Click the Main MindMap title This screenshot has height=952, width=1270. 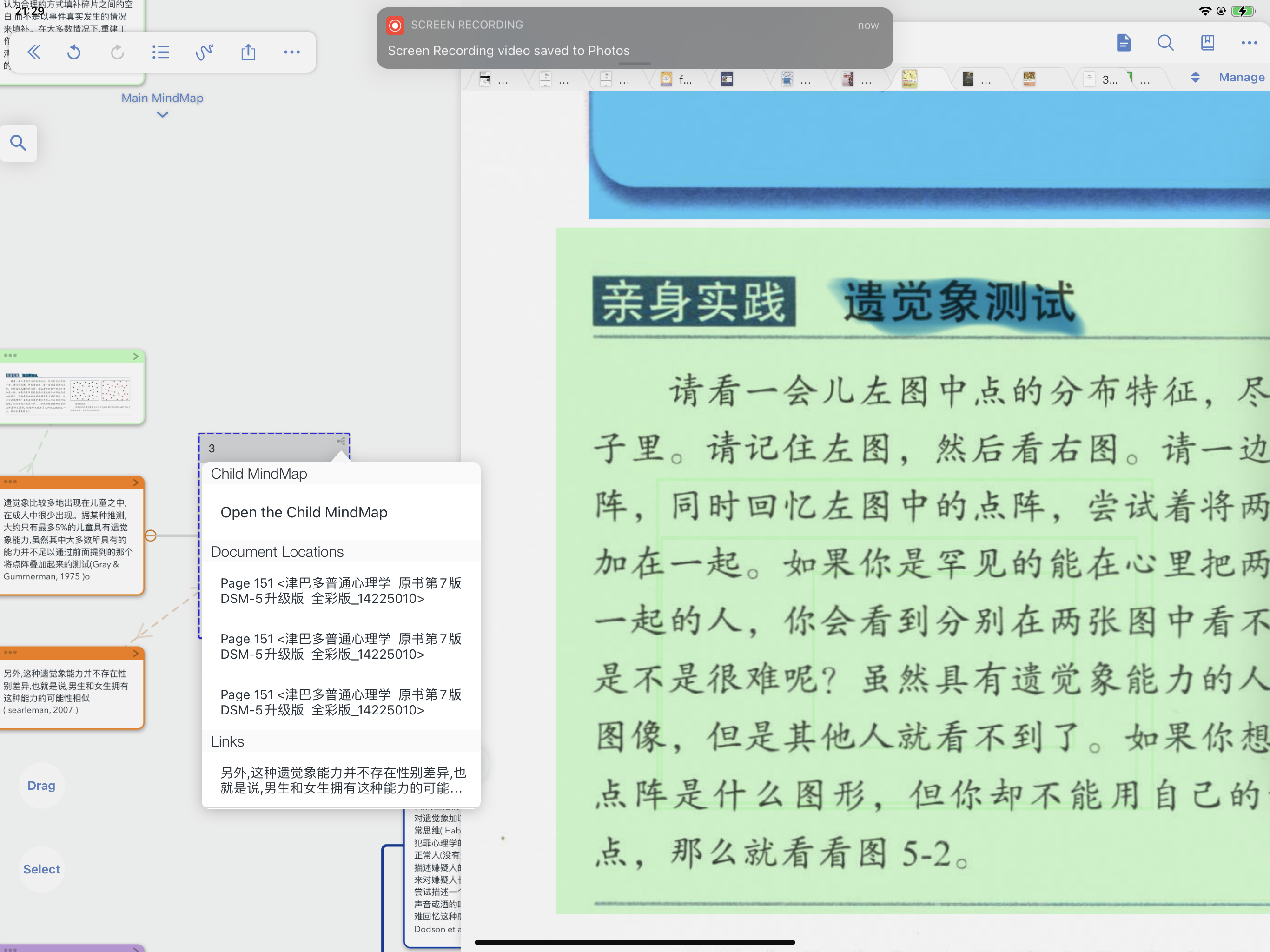pyautogui.click(x=163, y=98)
